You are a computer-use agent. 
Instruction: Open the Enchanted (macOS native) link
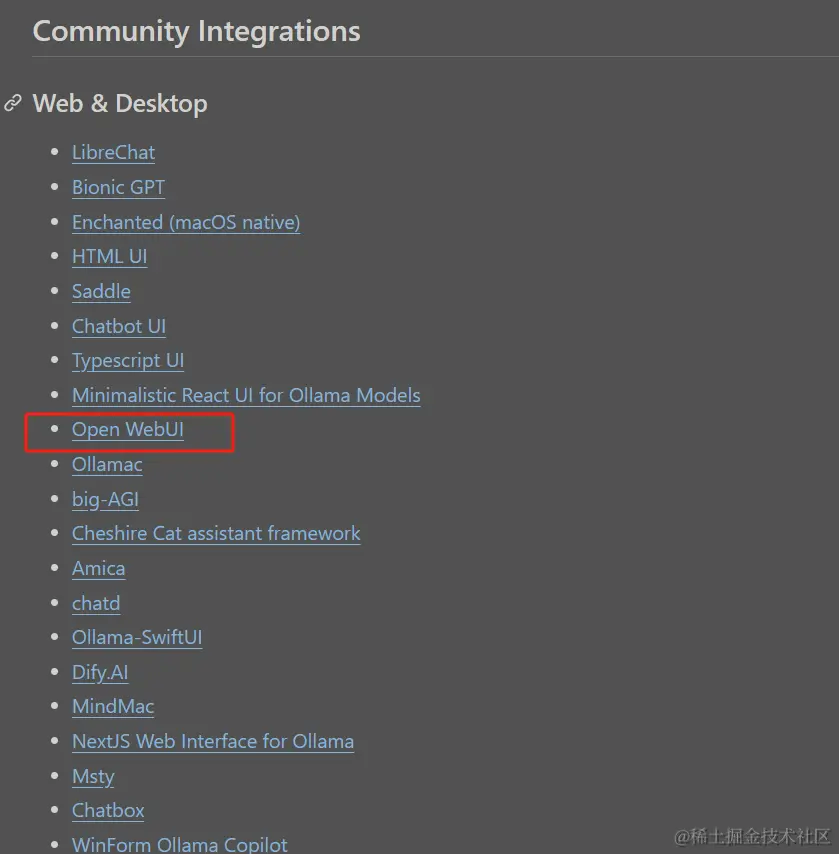186,222
